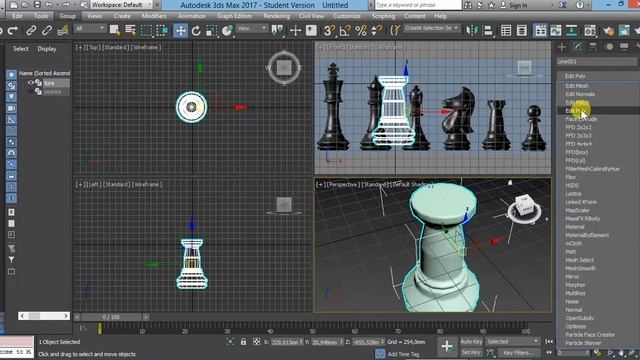This screenshot has height=360, width=640.
Task: Click the Select tab in Scene Explorer
Action: [20, 49]
